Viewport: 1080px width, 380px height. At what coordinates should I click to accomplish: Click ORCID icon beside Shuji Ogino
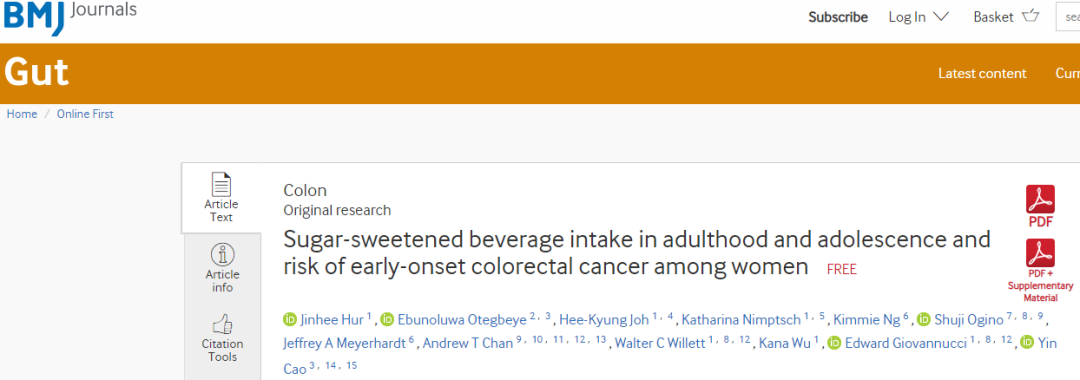(x=923, y=319)
